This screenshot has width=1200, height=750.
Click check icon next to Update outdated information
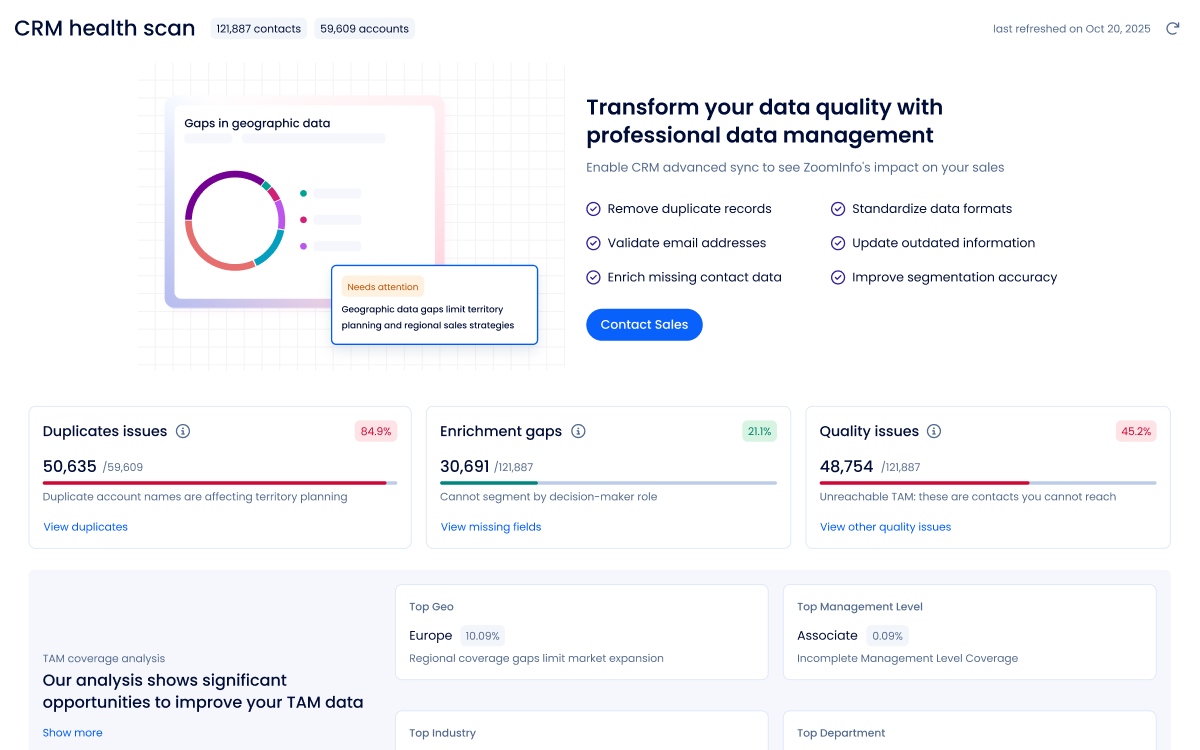838,243
